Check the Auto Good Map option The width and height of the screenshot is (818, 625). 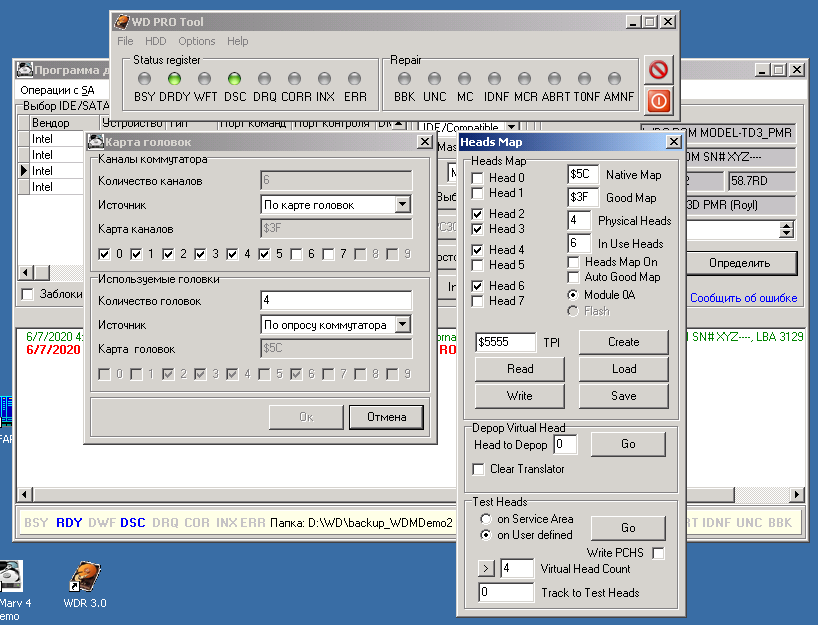tap(574, 277)
